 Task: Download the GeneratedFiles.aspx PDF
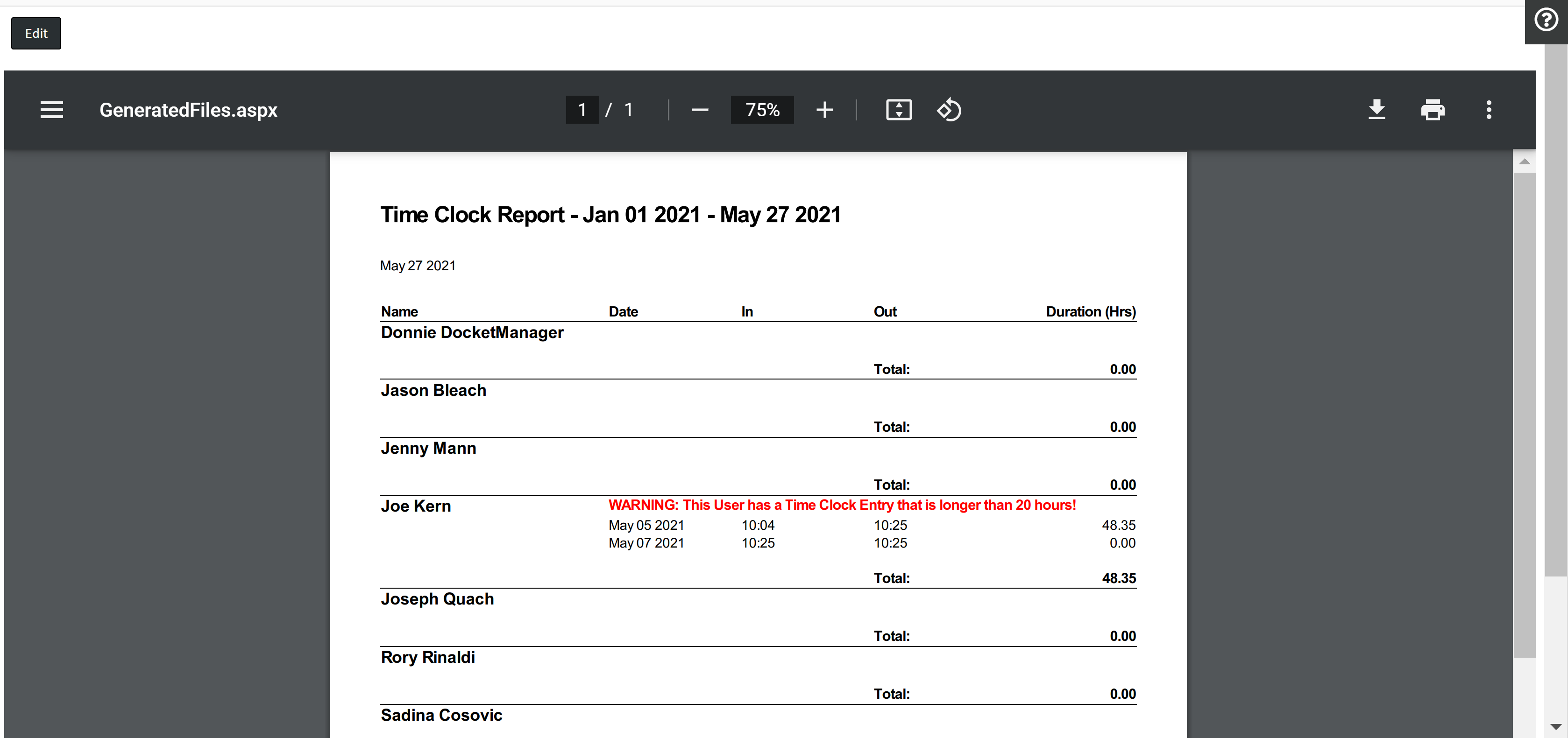(x=1376, y=110)
